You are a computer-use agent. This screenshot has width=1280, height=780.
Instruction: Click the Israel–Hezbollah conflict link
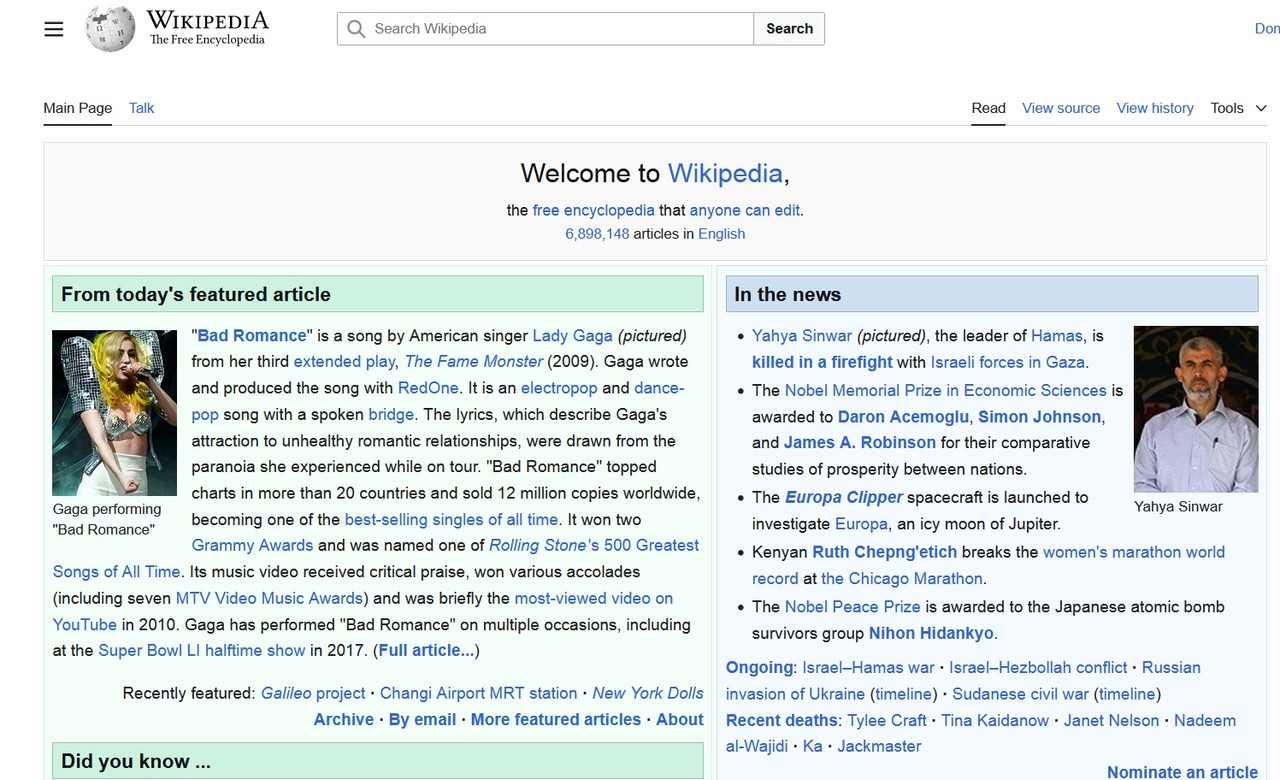[1038, 667]
